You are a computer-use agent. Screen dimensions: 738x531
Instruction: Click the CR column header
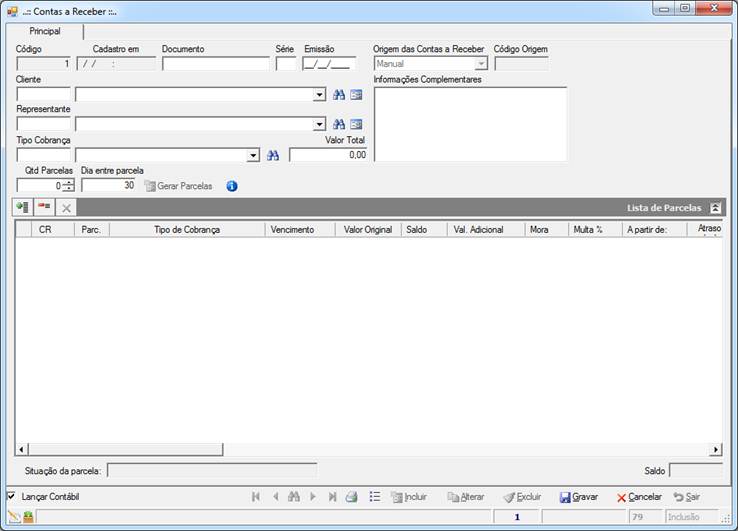53,230
